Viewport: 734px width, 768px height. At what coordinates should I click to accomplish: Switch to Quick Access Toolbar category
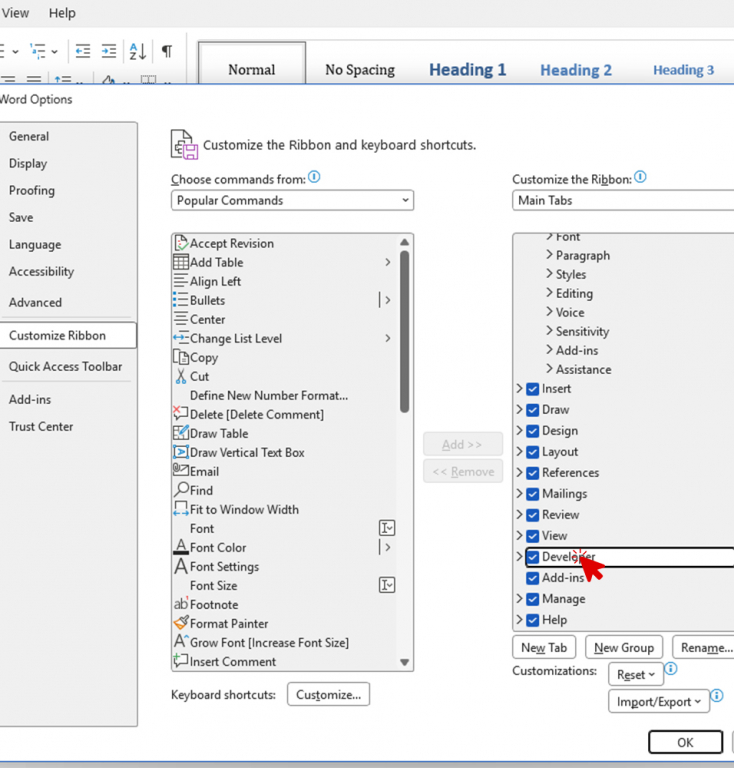coord(65,366)
